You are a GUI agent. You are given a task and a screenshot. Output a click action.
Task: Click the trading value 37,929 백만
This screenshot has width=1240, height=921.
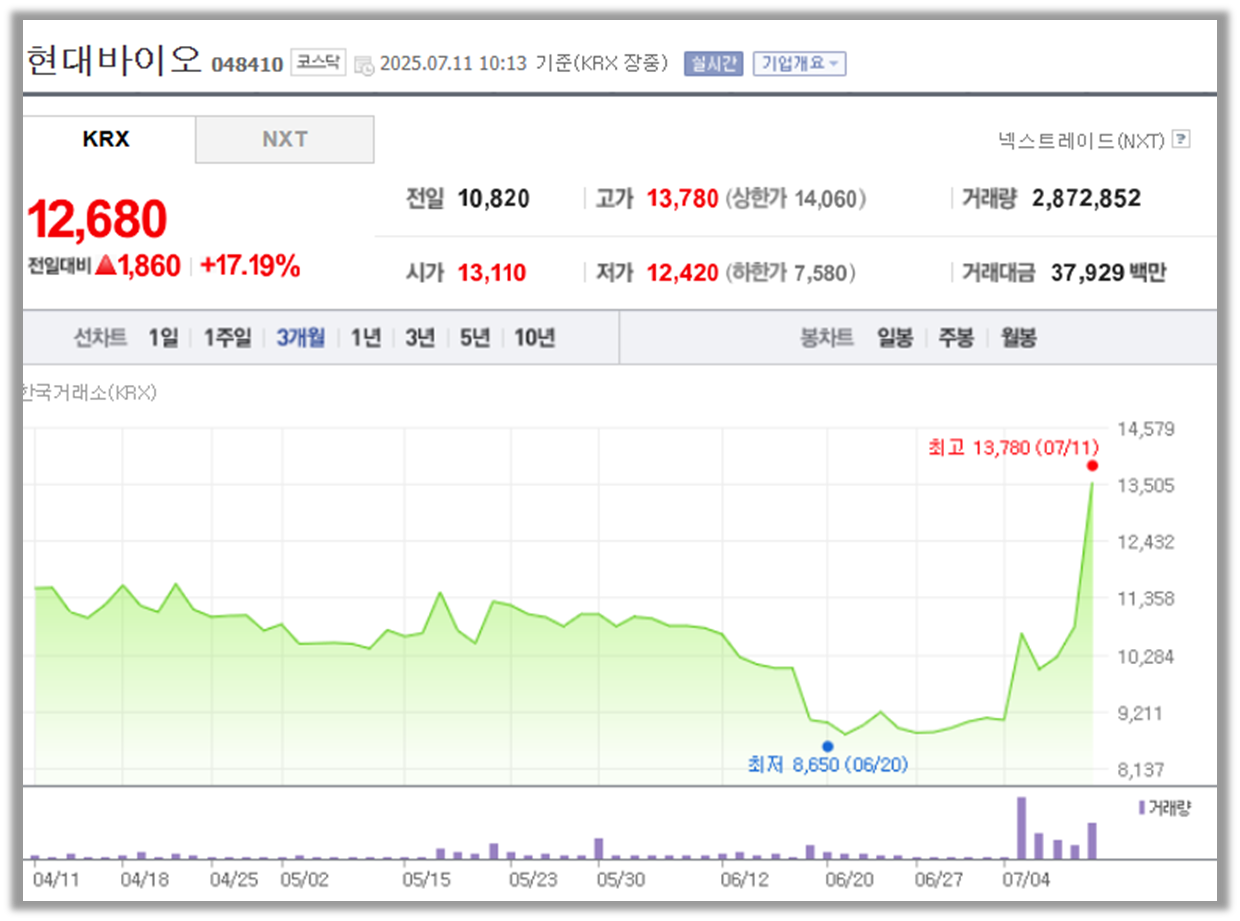pyautogui.click(x=1108, y=272)
